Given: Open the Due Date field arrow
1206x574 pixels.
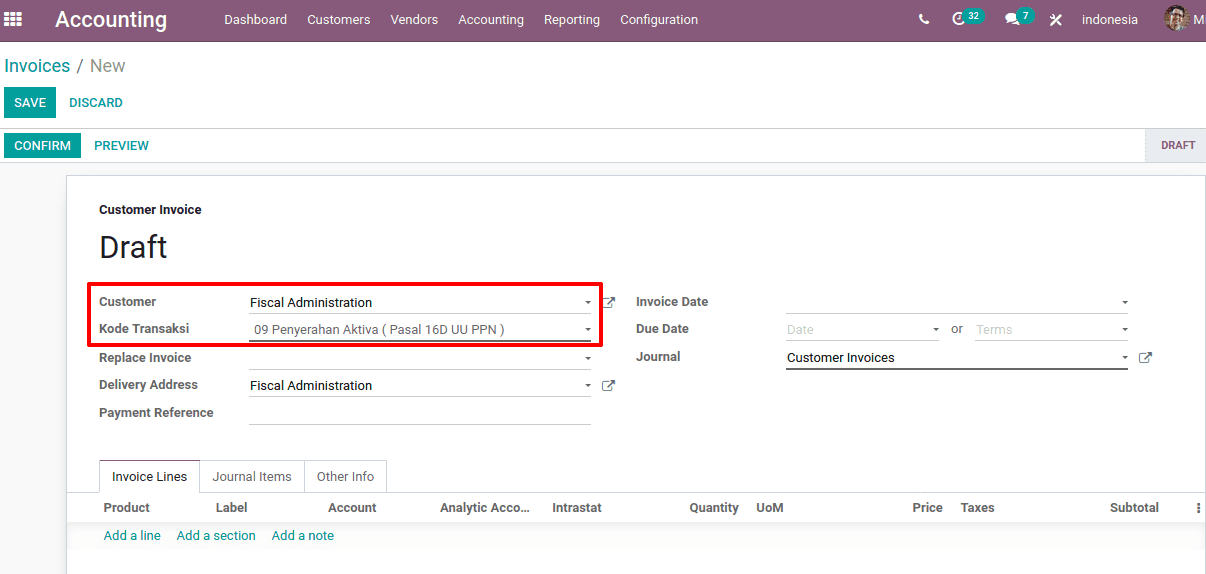Looking at the screenshot, I should click(936, 330).
